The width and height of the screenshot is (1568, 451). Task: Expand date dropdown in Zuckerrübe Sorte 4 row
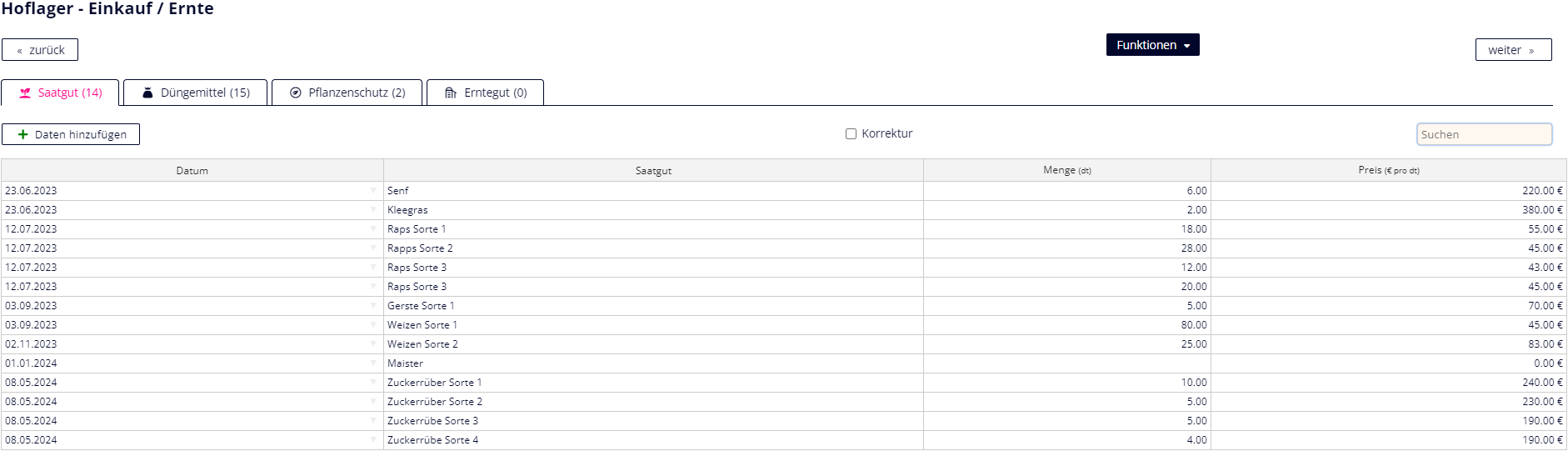(x=373, y=440)
